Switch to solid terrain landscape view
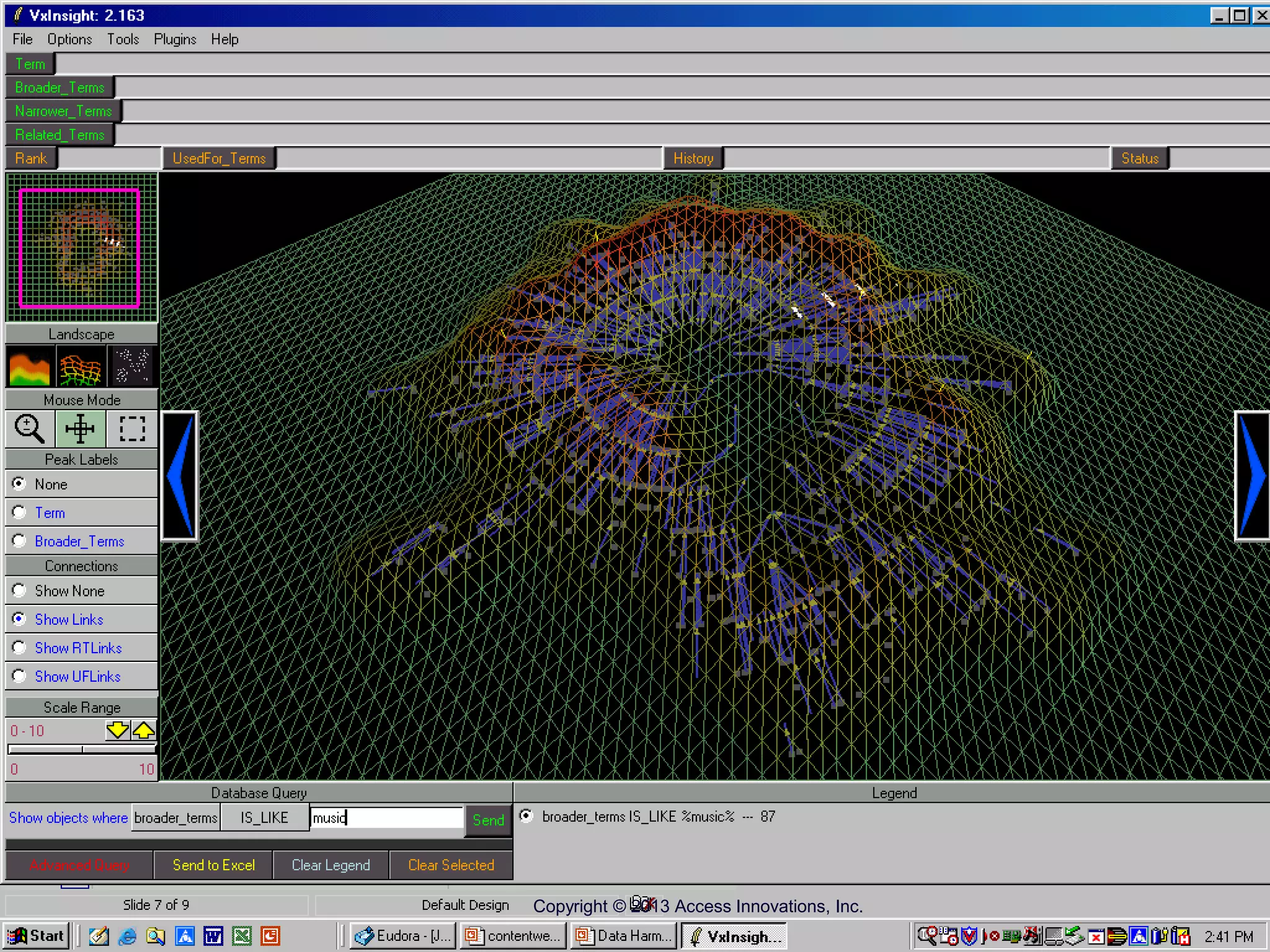 (29, 366)
